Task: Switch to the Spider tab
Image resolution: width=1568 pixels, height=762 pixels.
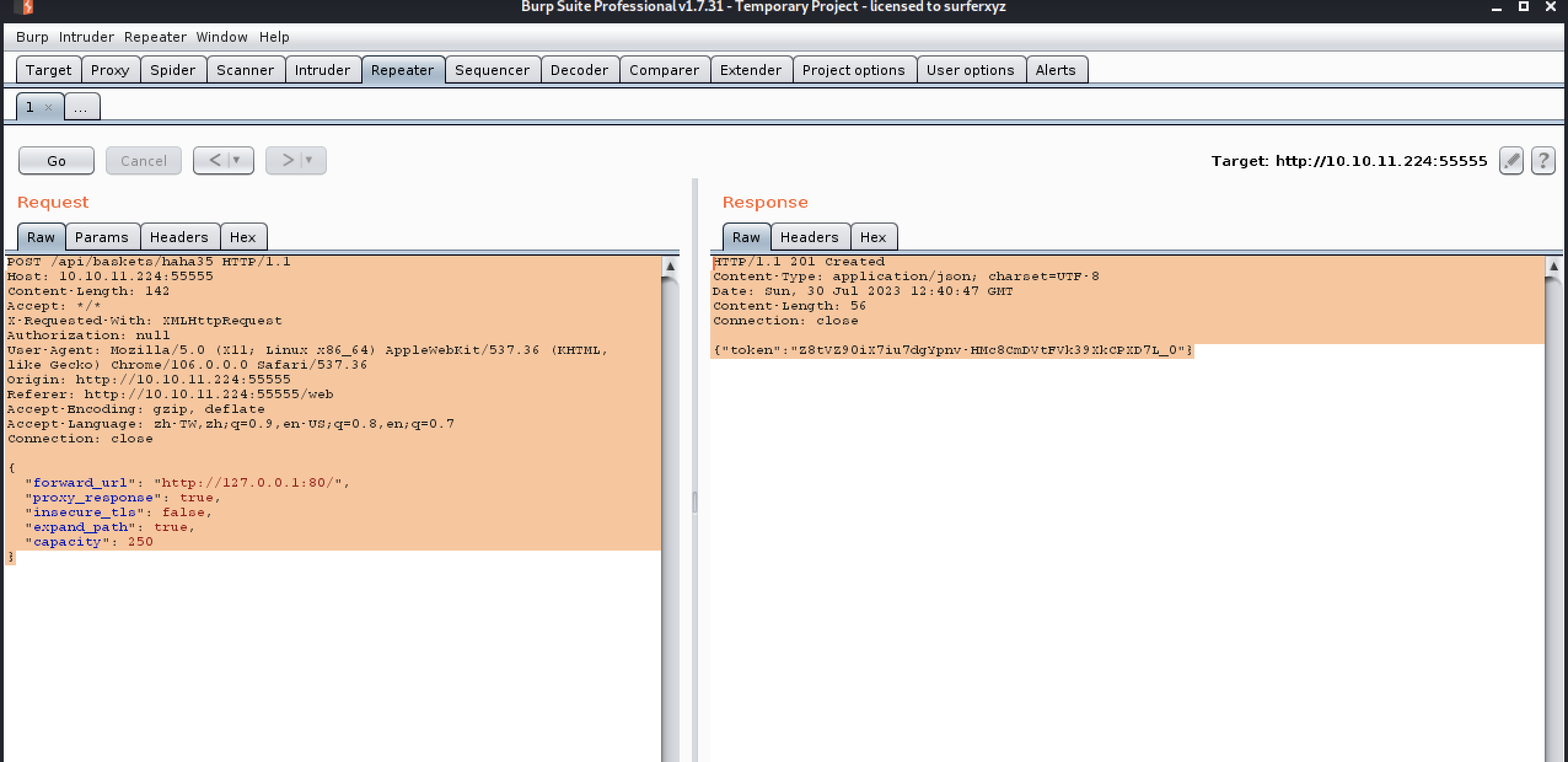Action: [x=173, y=69]
